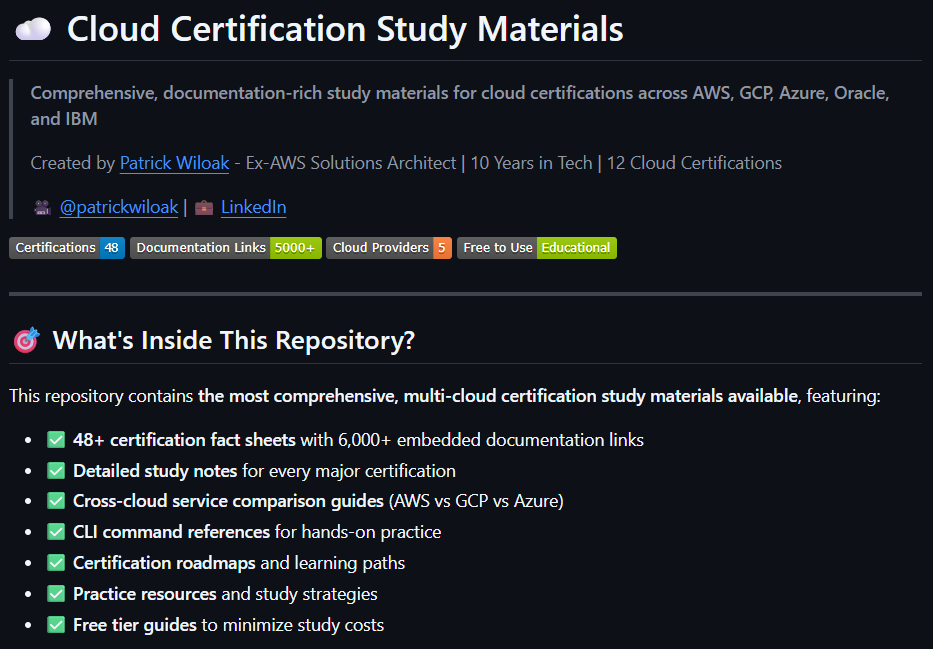Click the check mark beside Free tier guides
This screenshot has width=933, height=649.
click(56, 625)
